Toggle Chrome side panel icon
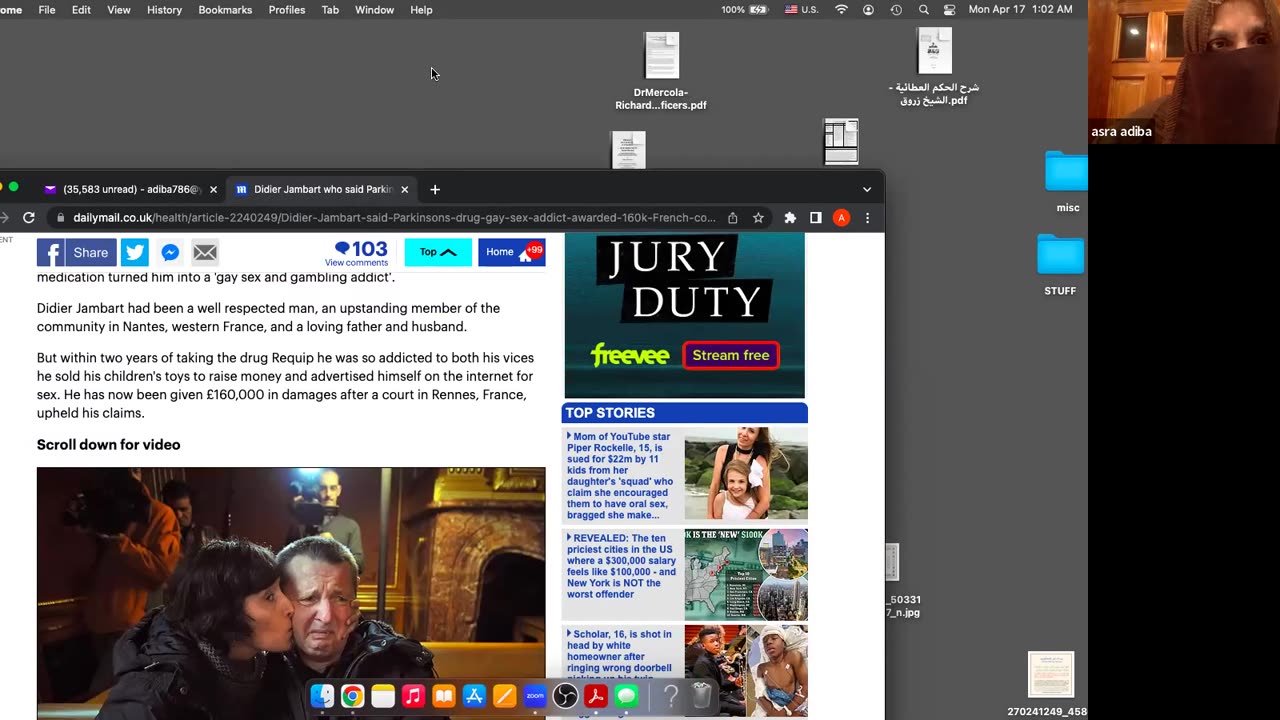The width and height of the screenshot is (1280, 720). 816,217
